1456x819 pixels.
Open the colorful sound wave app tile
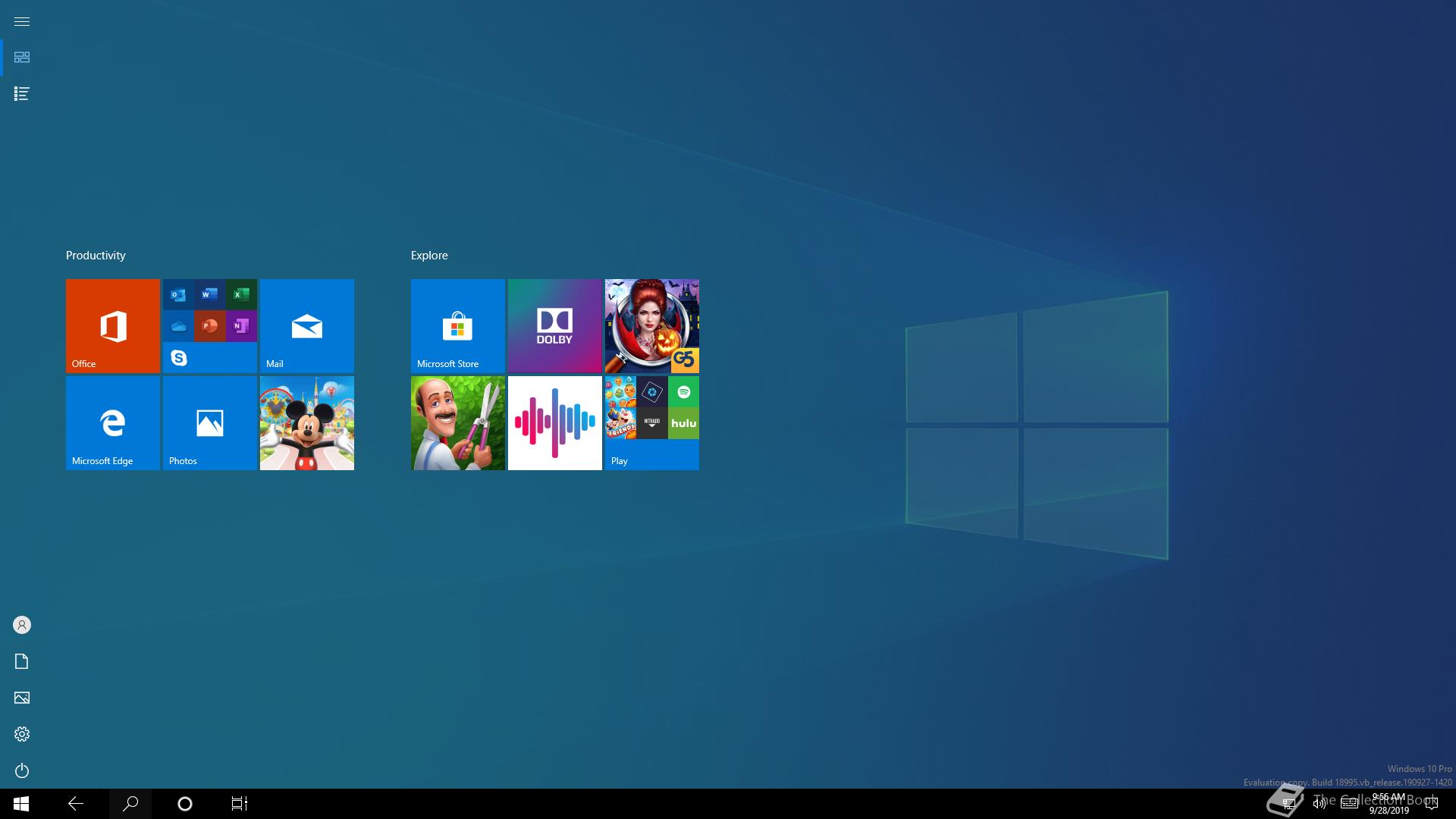555,423
